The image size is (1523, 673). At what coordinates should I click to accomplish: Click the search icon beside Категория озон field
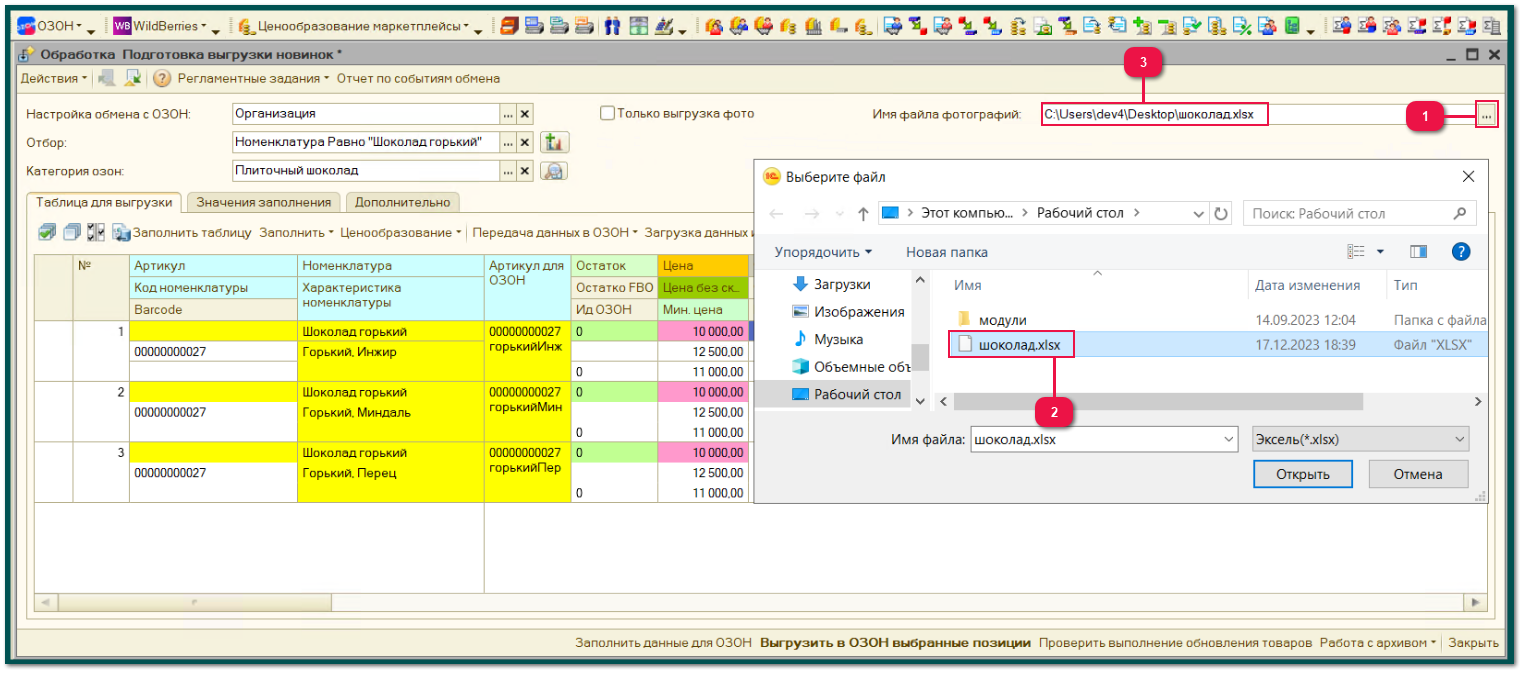(x=554, y=171)
